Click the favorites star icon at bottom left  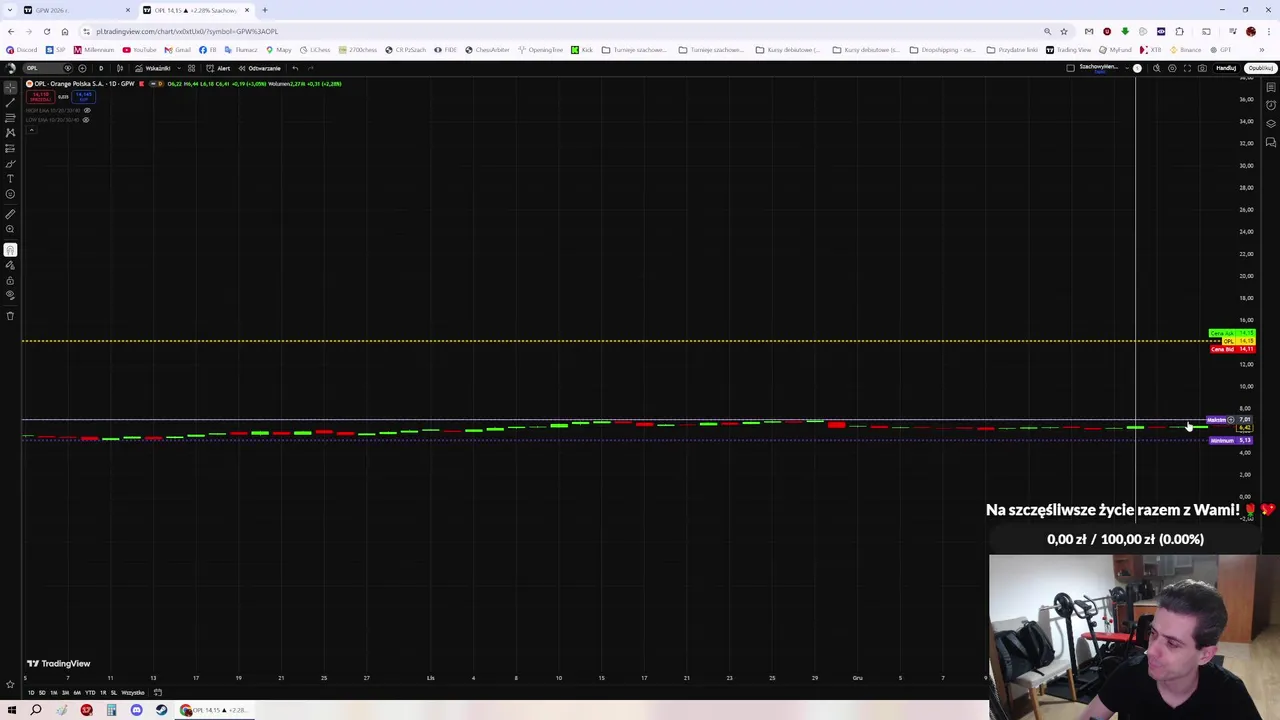pyautogui.click(x=10, y=684)
